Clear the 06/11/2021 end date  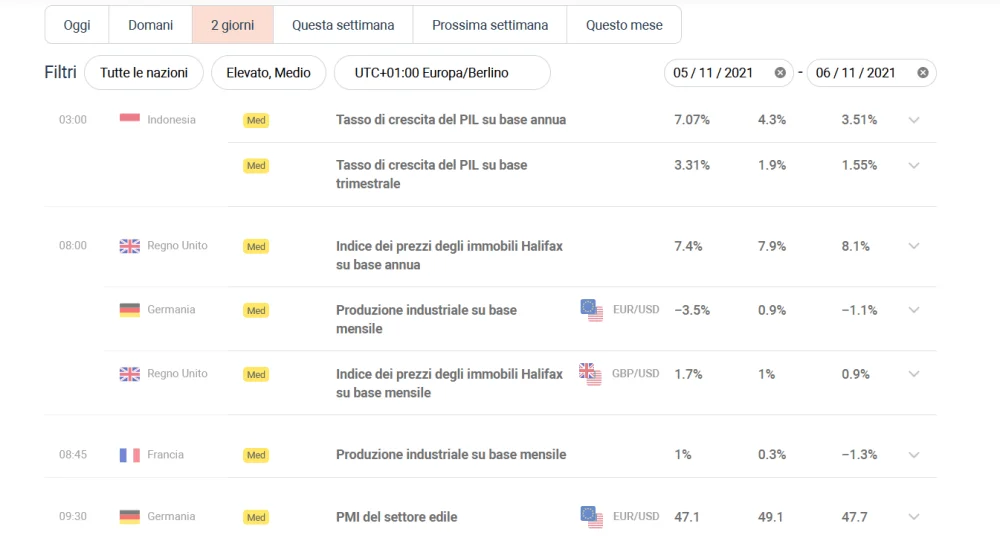click(x=923, y=73)
